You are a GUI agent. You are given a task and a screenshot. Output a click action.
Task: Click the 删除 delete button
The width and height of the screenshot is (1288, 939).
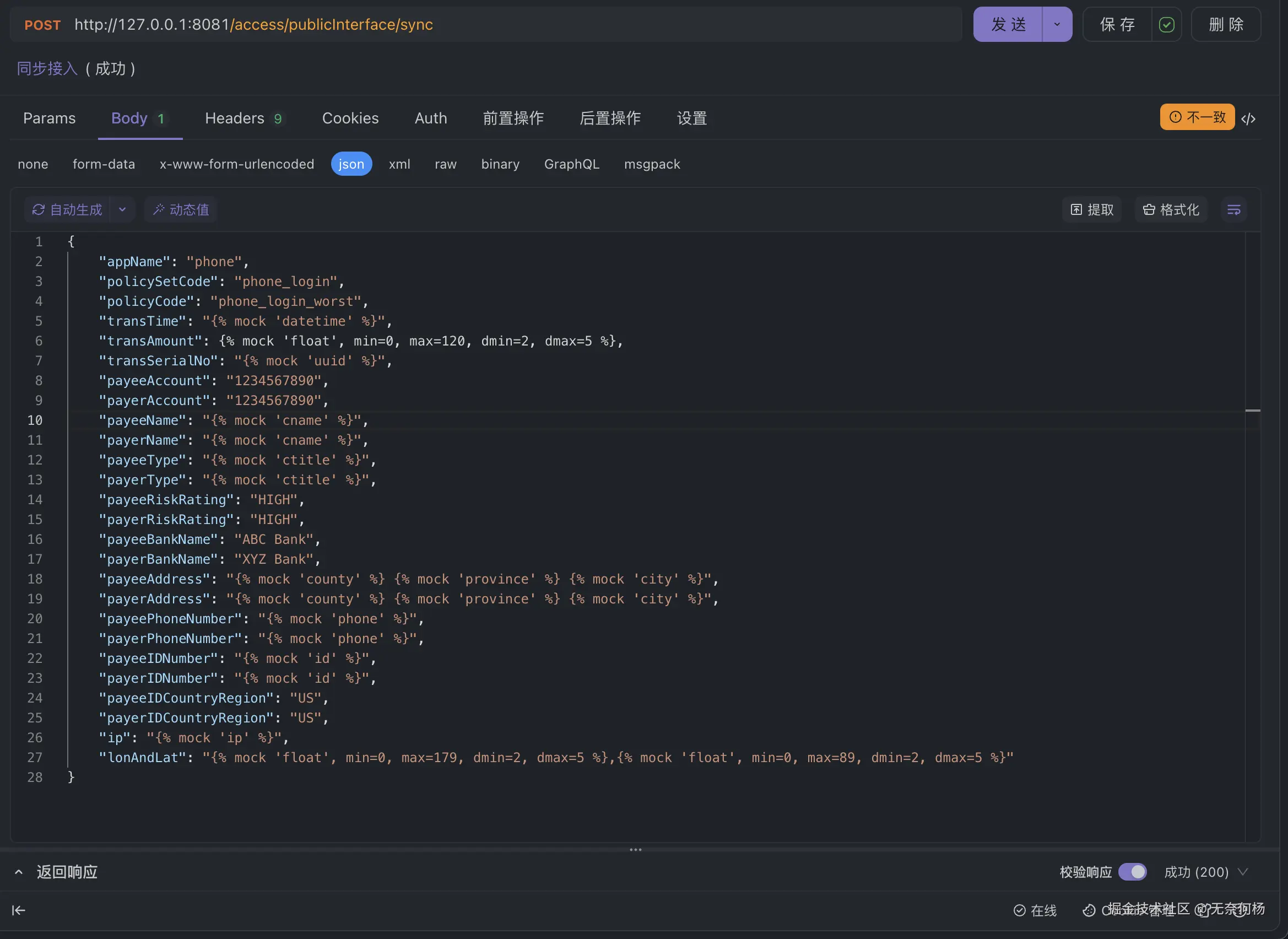[x=1226, y=24]
